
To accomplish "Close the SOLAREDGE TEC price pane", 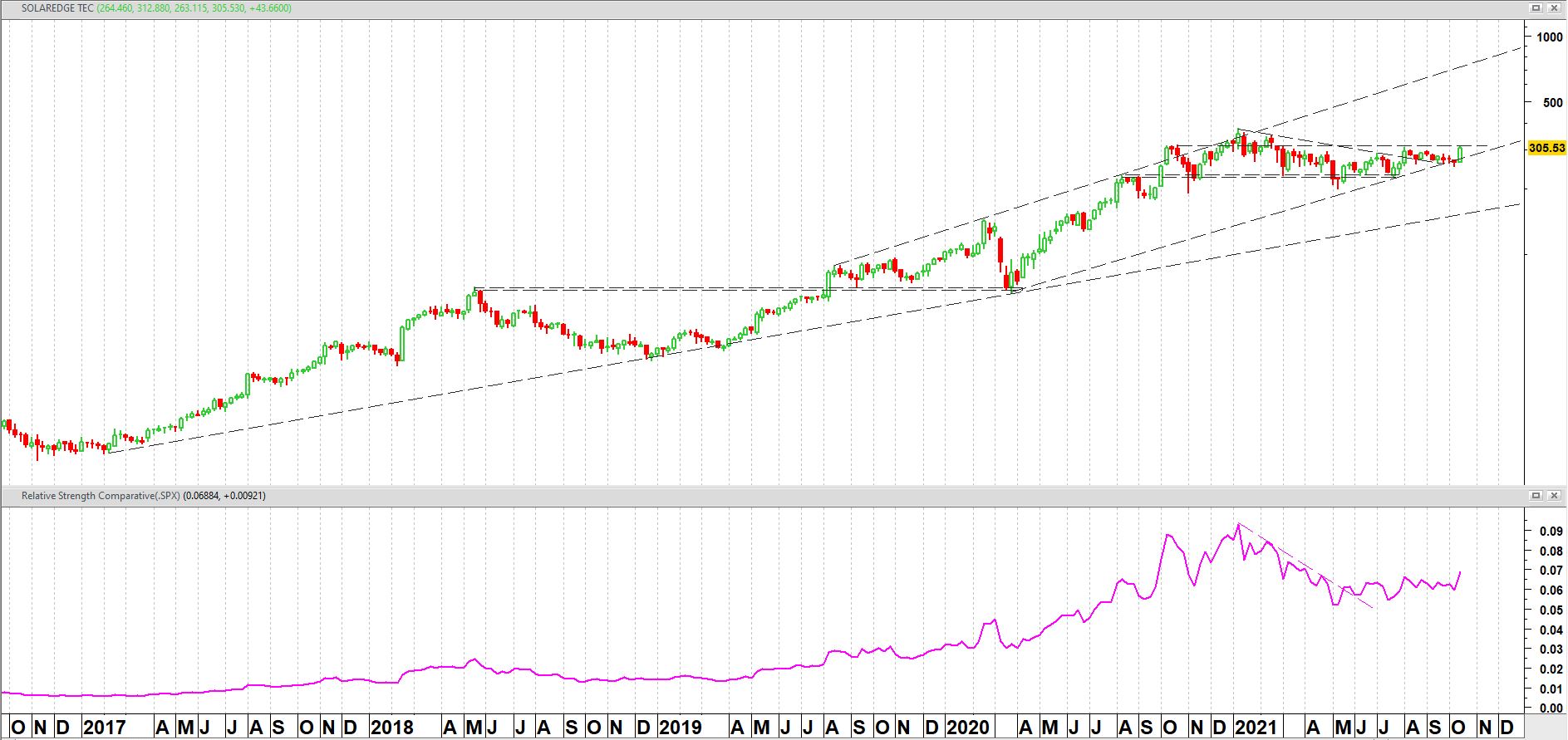I will tap(1554, 8).
